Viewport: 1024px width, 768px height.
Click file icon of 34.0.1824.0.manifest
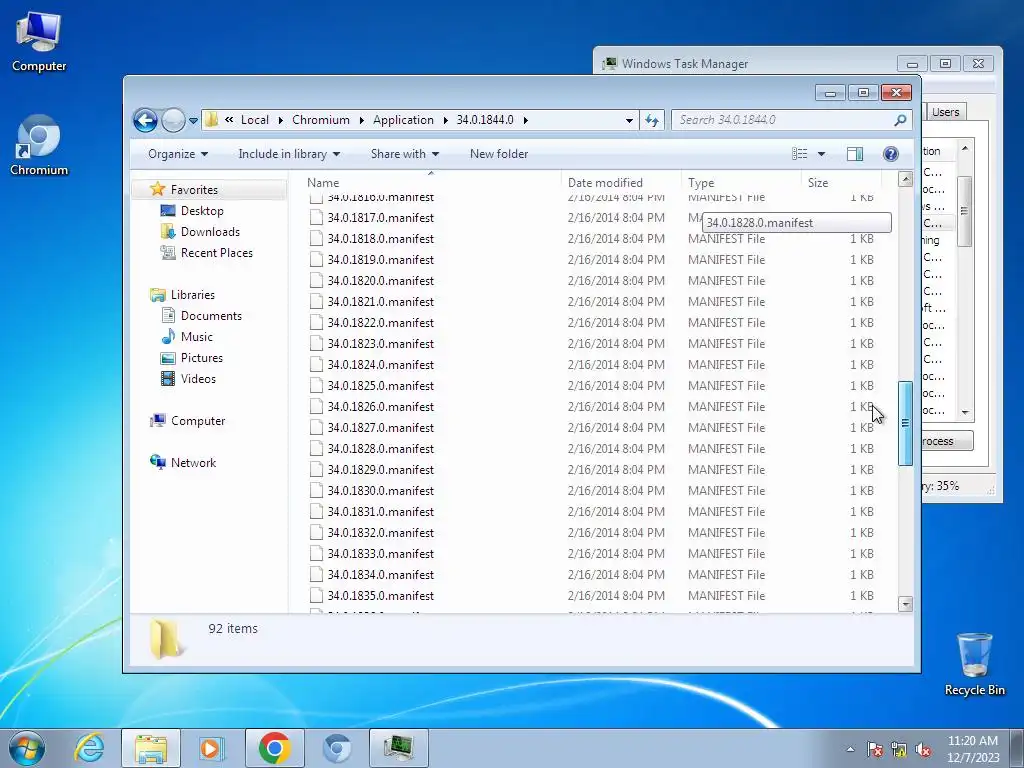point(316,365)
